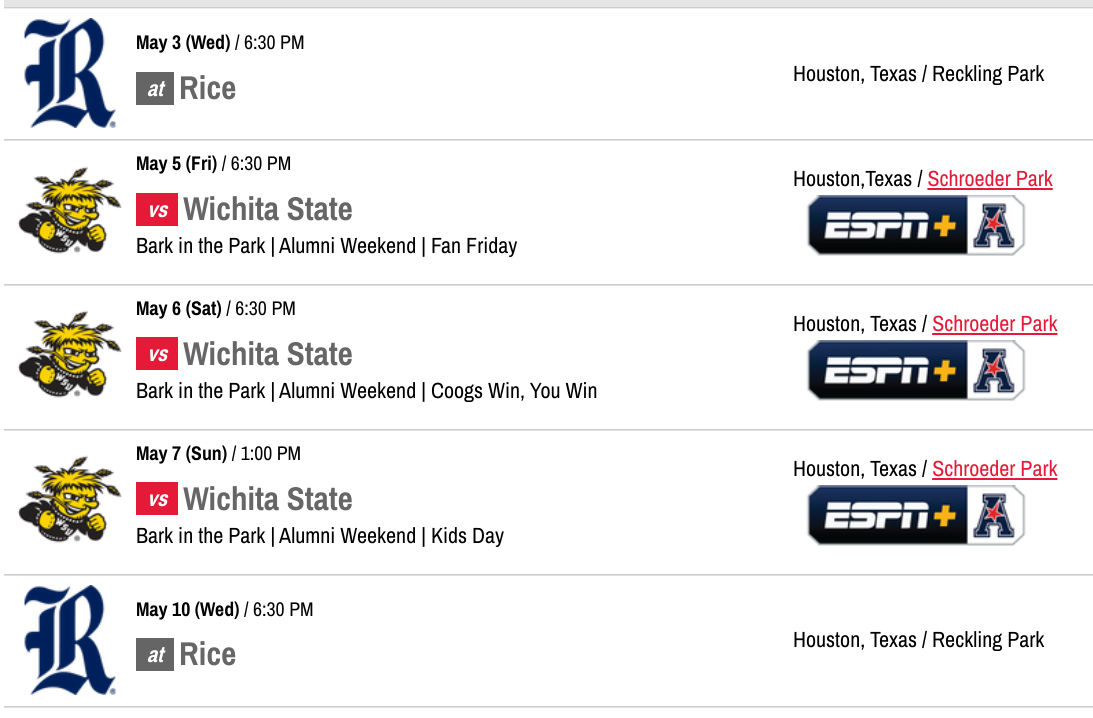Click the Rice logo for May 10 game

(x=67, y=640)
